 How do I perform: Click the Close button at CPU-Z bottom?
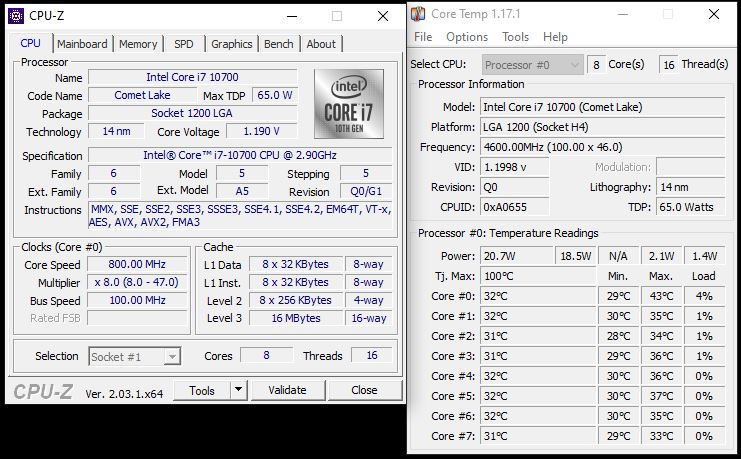[364, 390]
